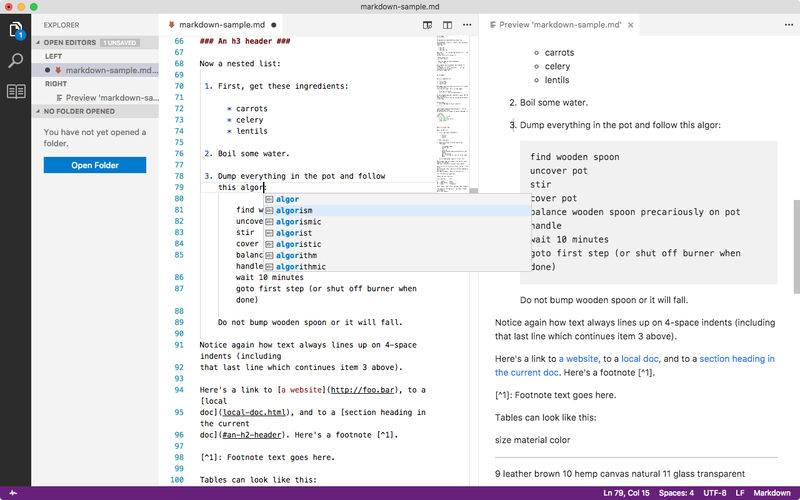Click line number 94 in the gutter
The height and width of the screenshot is (500, 800).
pos(179,390)
